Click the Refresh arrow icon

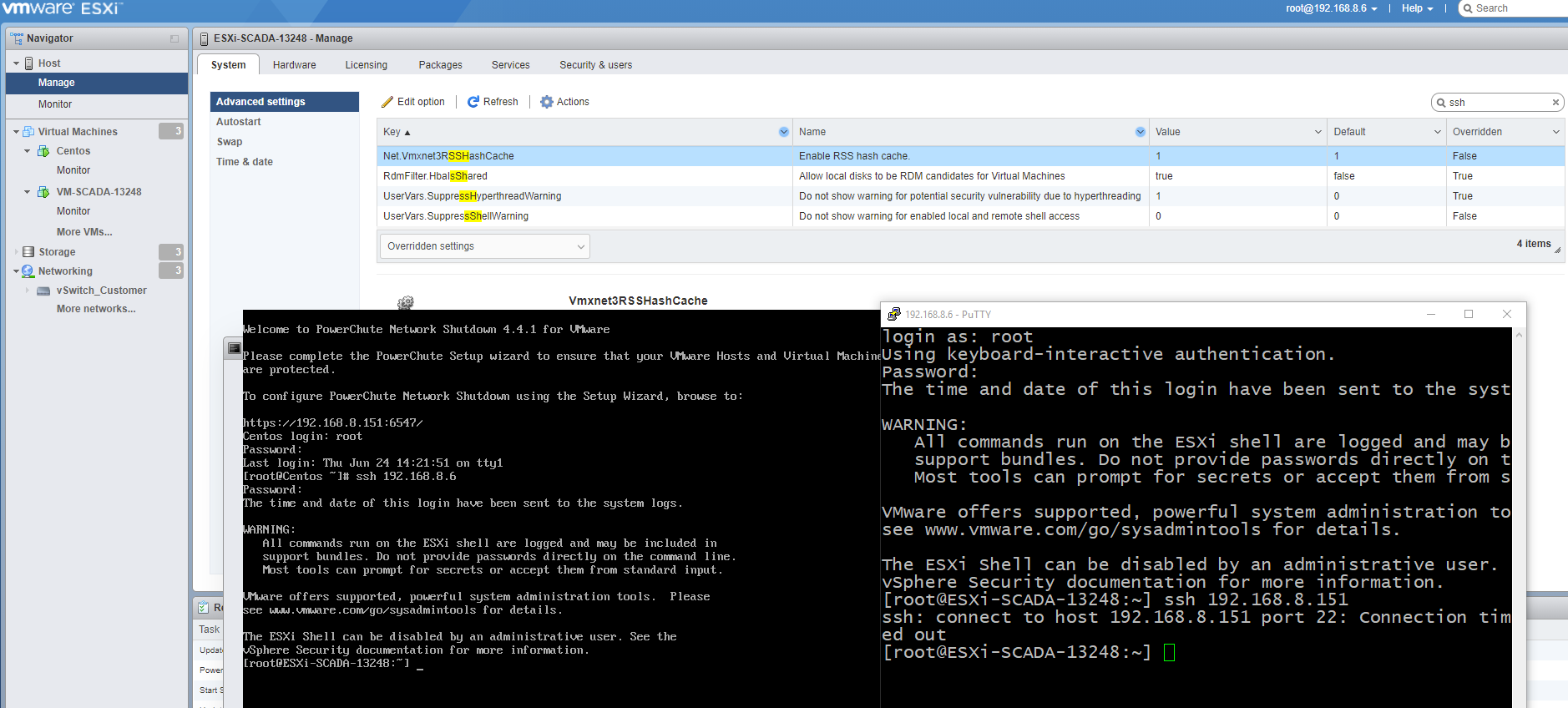(473, 102)
